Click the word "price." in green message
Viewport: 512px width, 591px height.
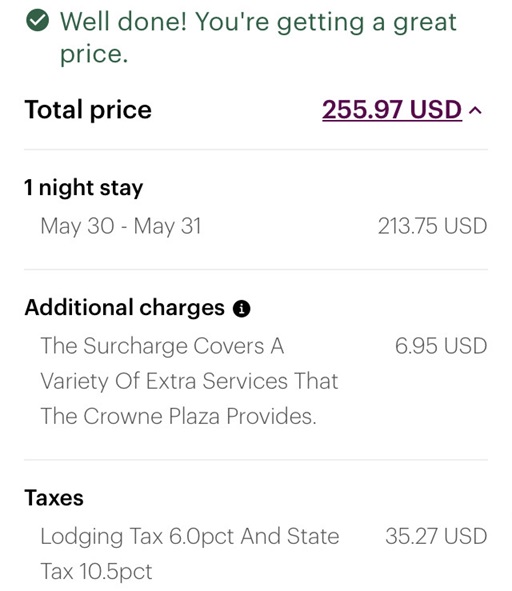[94, 55]
